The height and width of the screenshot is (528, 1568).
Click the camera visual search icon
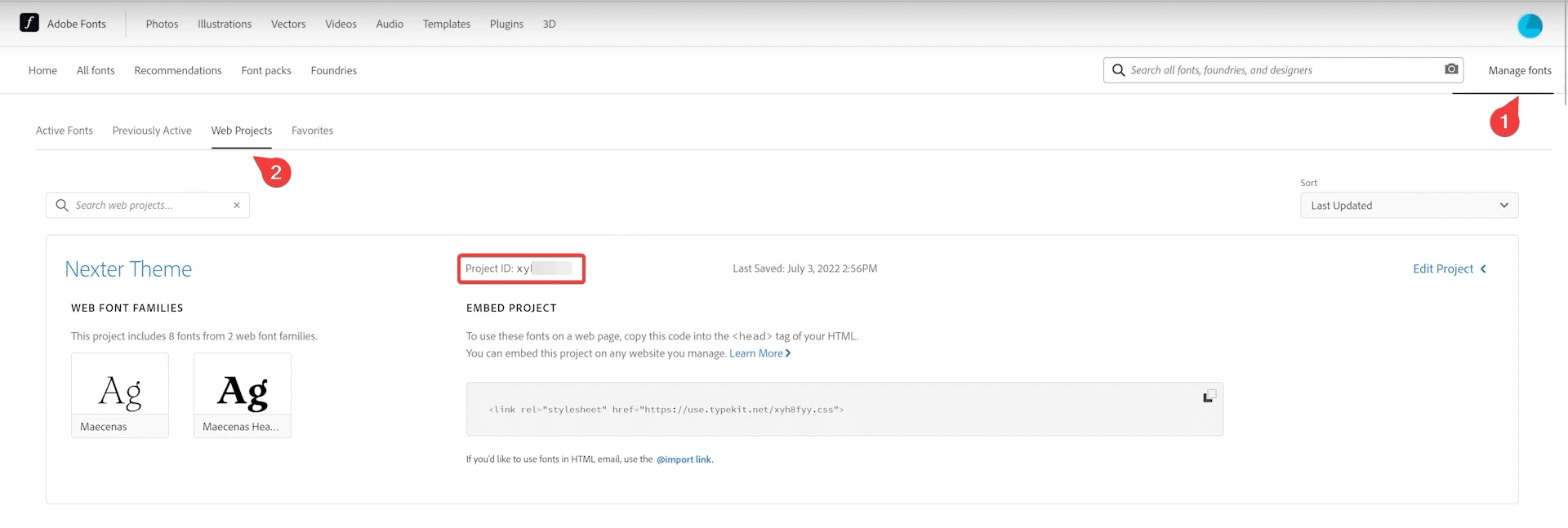pos(1451,69)
